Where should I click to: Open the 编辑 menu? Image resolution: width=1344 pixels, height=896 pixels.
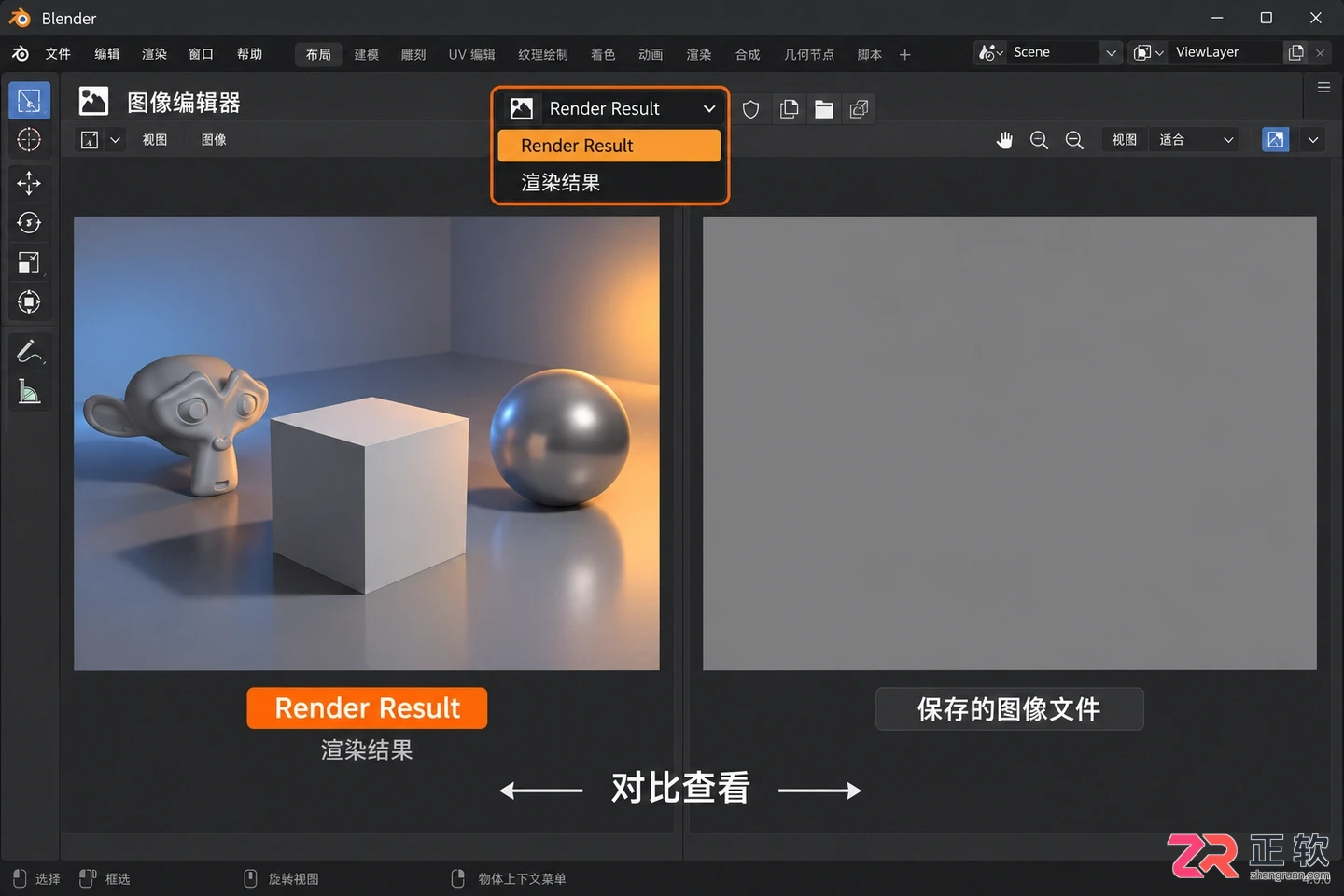[107, 54]
